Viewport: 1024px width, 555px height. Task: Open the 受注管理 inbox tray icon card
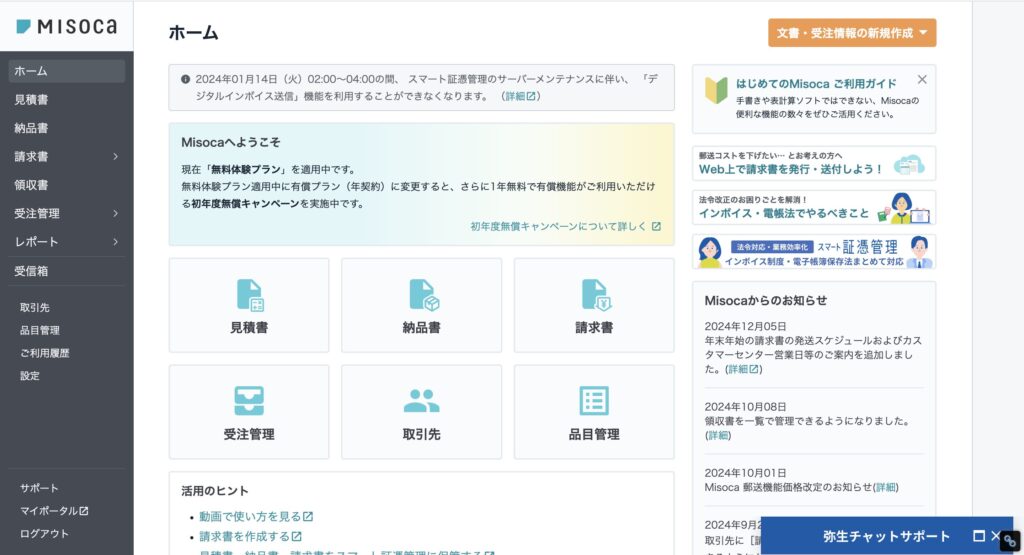(x=249, y=412)
